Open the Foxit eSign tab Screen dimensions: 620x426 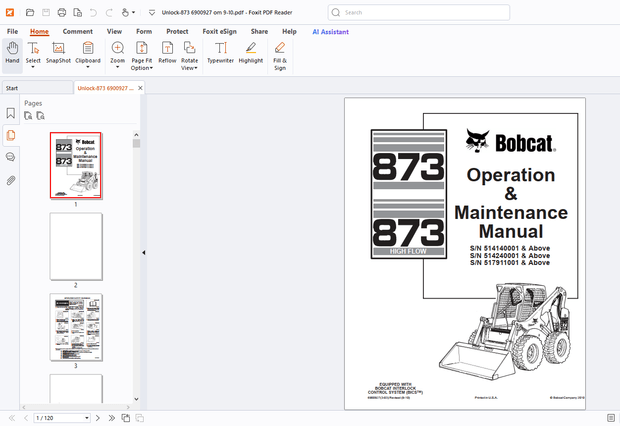(219, 32)
